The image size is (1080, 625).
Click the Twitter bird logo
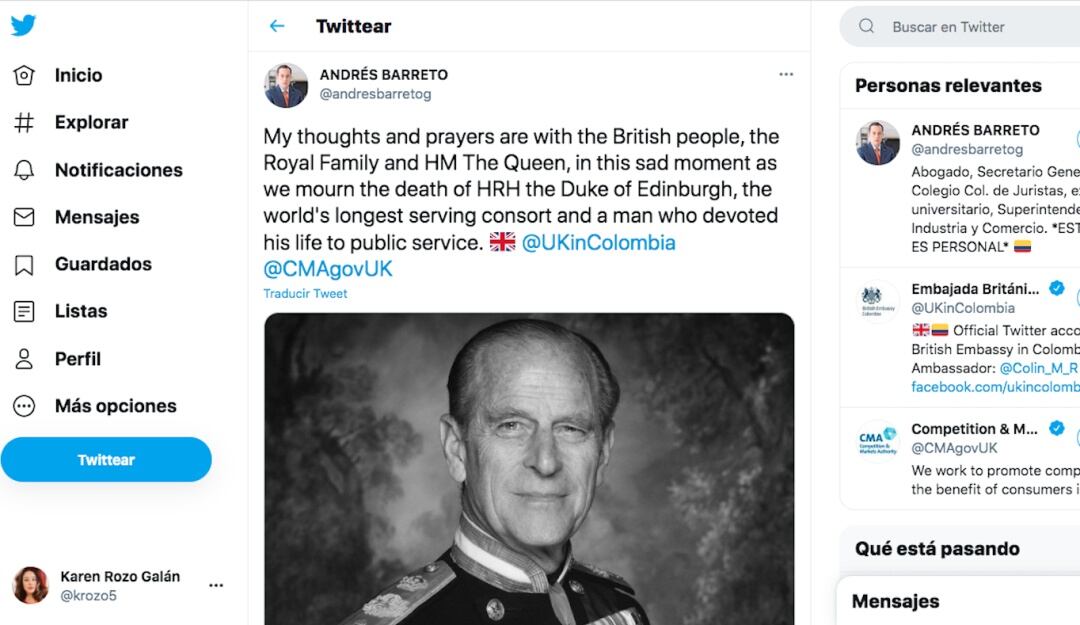(x=24, y=26)
